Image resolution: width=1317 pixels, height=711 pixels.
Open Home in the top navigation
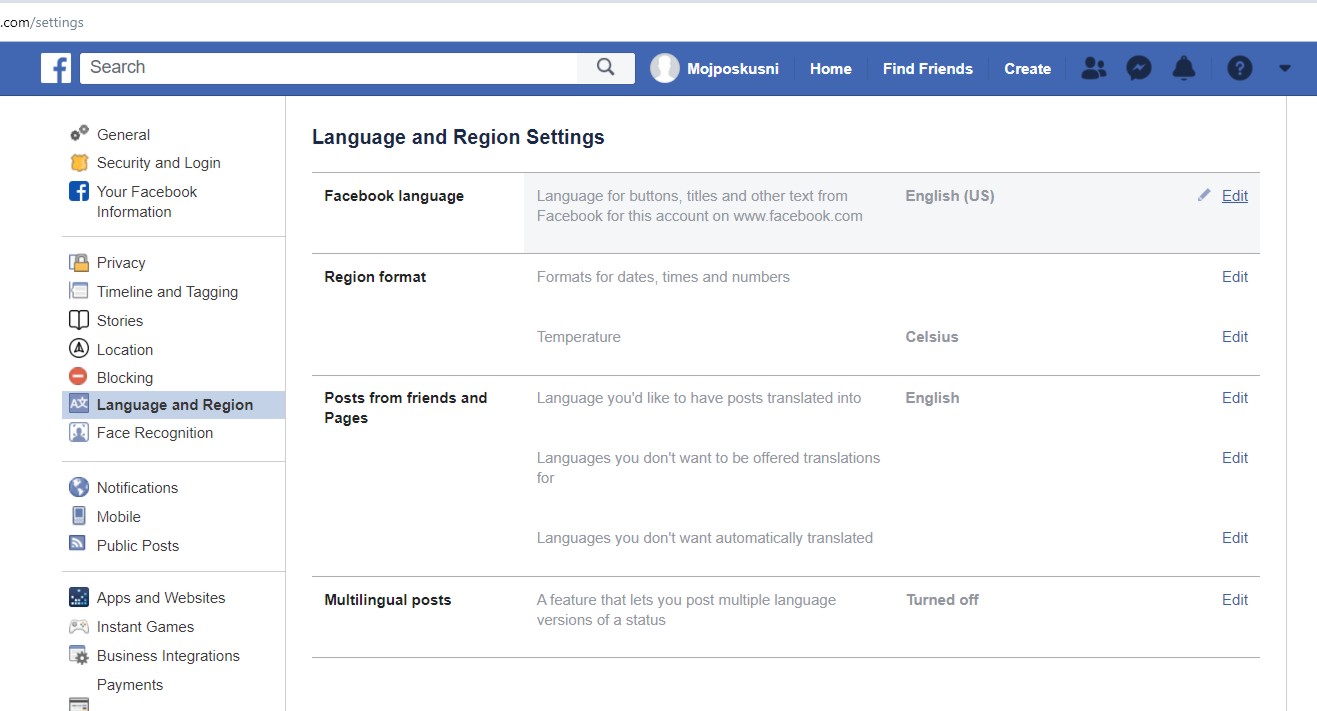tap(830, 69)
